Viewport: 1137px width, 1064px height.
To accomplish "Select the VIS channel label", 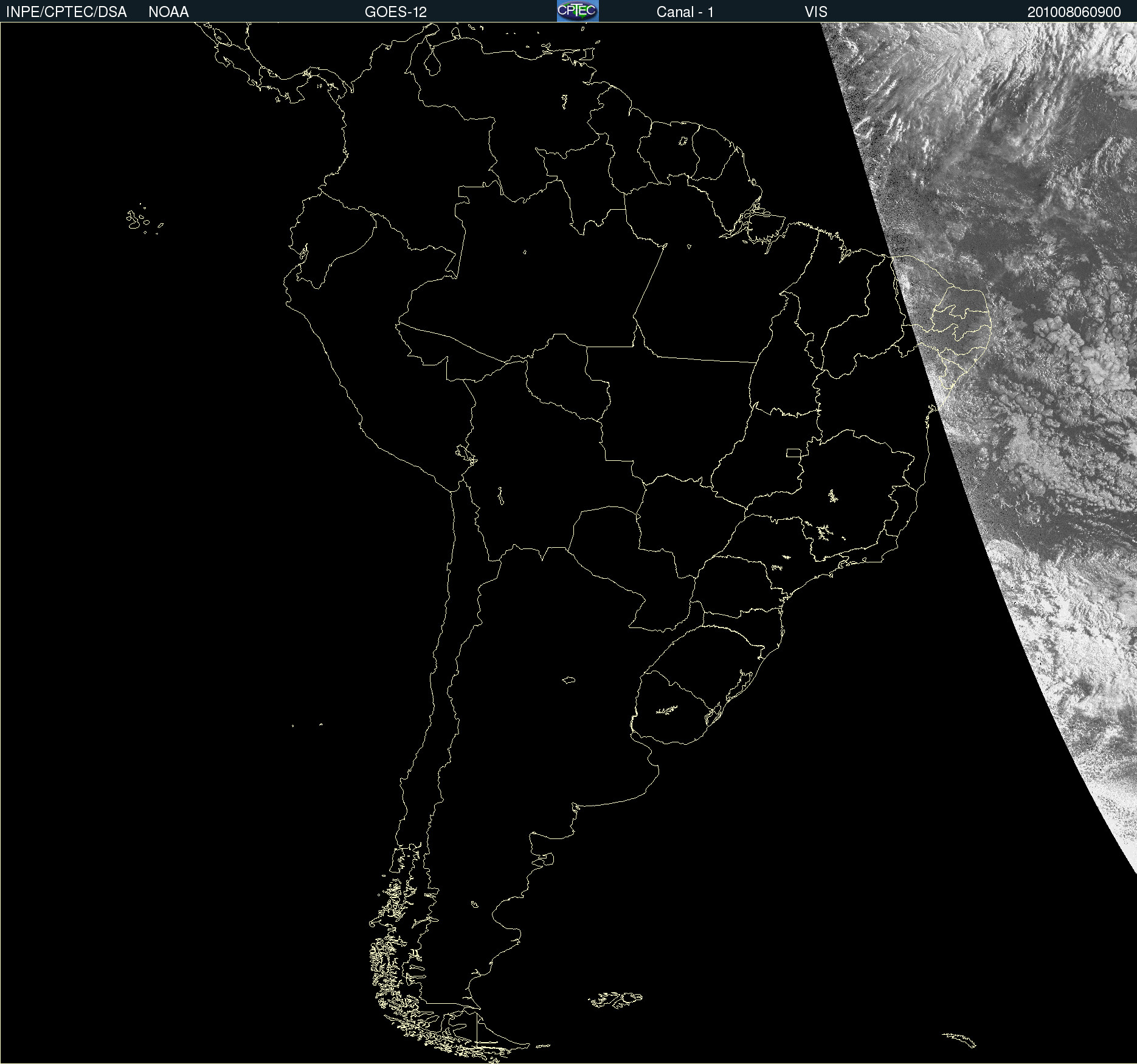I will 816,12.
